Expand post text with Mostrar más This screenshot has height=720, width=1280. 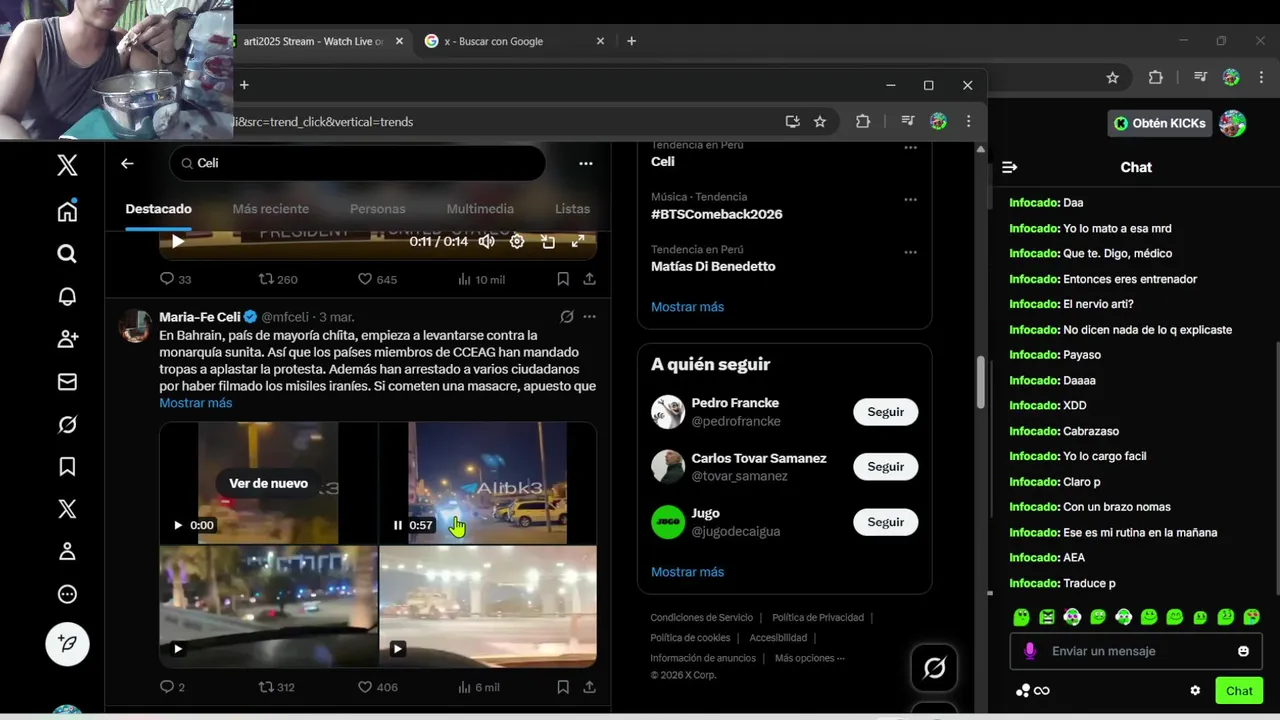click(196, 403)
